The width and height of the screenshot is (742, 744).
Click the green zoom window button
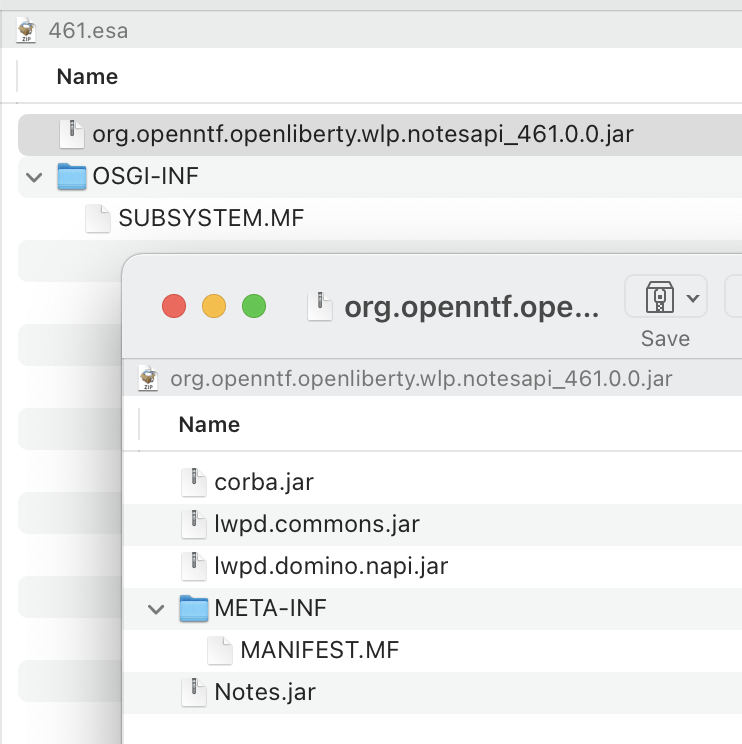(x=254, y=306)
